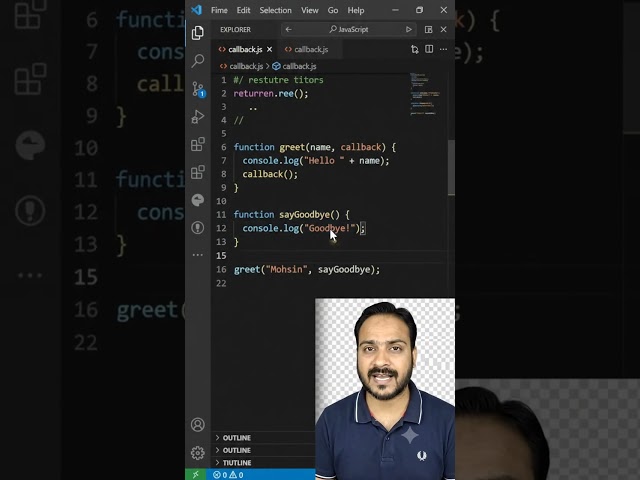Click the comment text on line 1
The height and width of the screenshot is (480, 640).
pos(278,80)
